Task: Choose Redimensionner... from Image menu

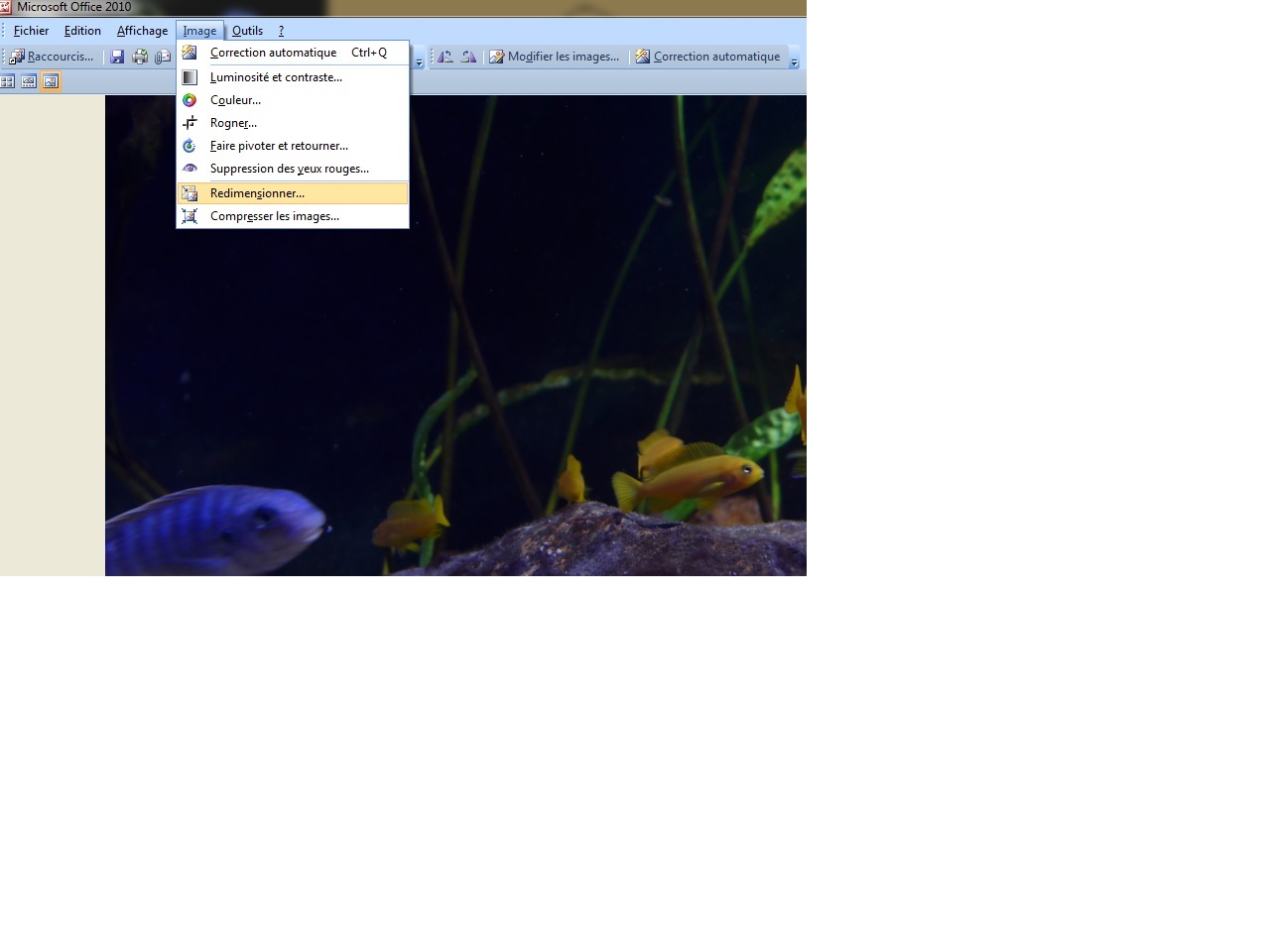Action: 257,193
